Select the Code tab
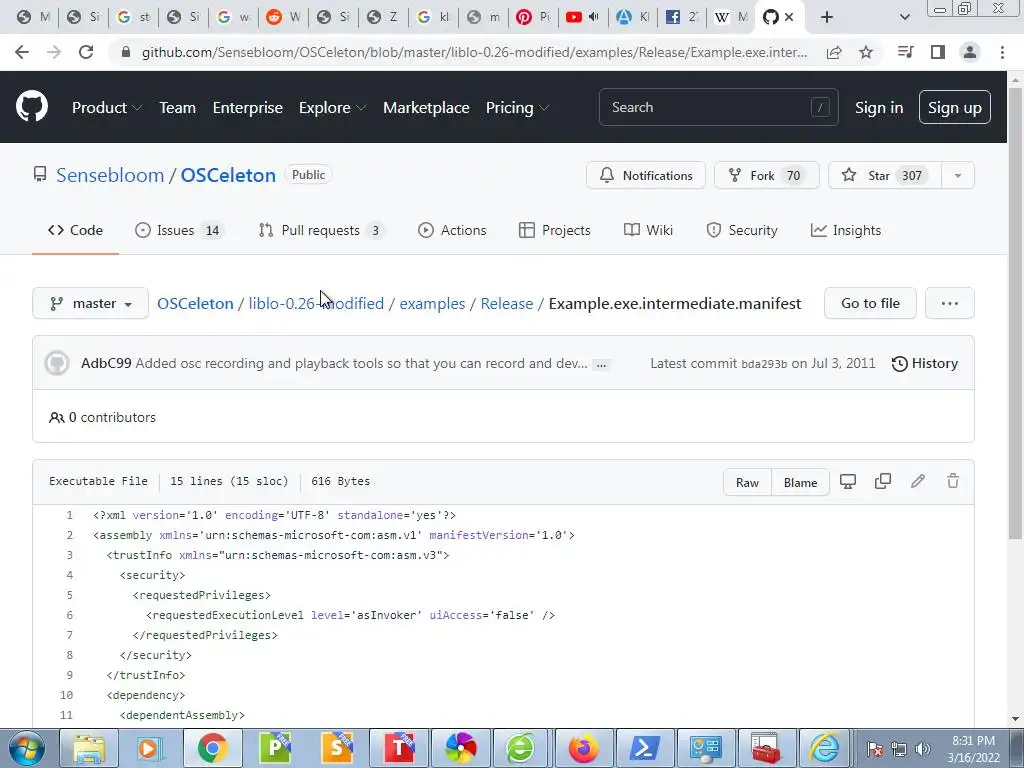 (x=76, y=231)
